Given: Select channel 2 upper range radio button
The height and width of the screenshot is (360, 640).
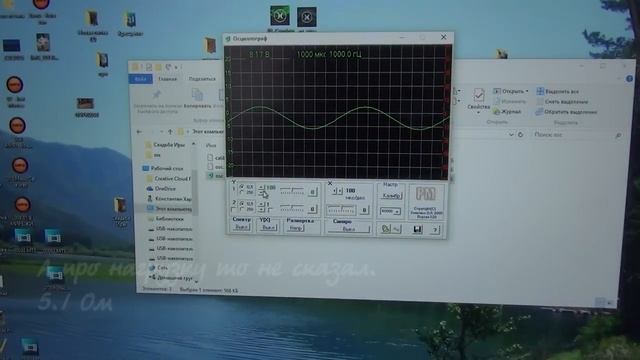Looking at the screenshot, I should [x=242, y=203].
